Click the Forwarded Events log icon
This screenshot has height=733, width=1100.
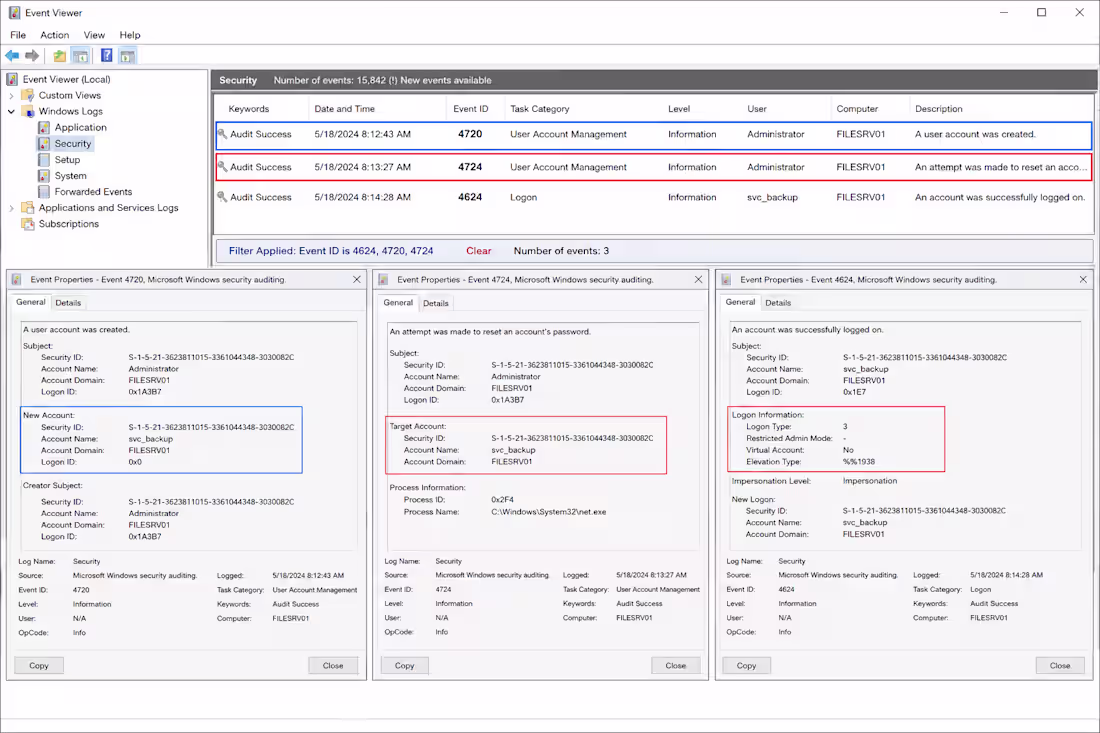pos(43,191)
